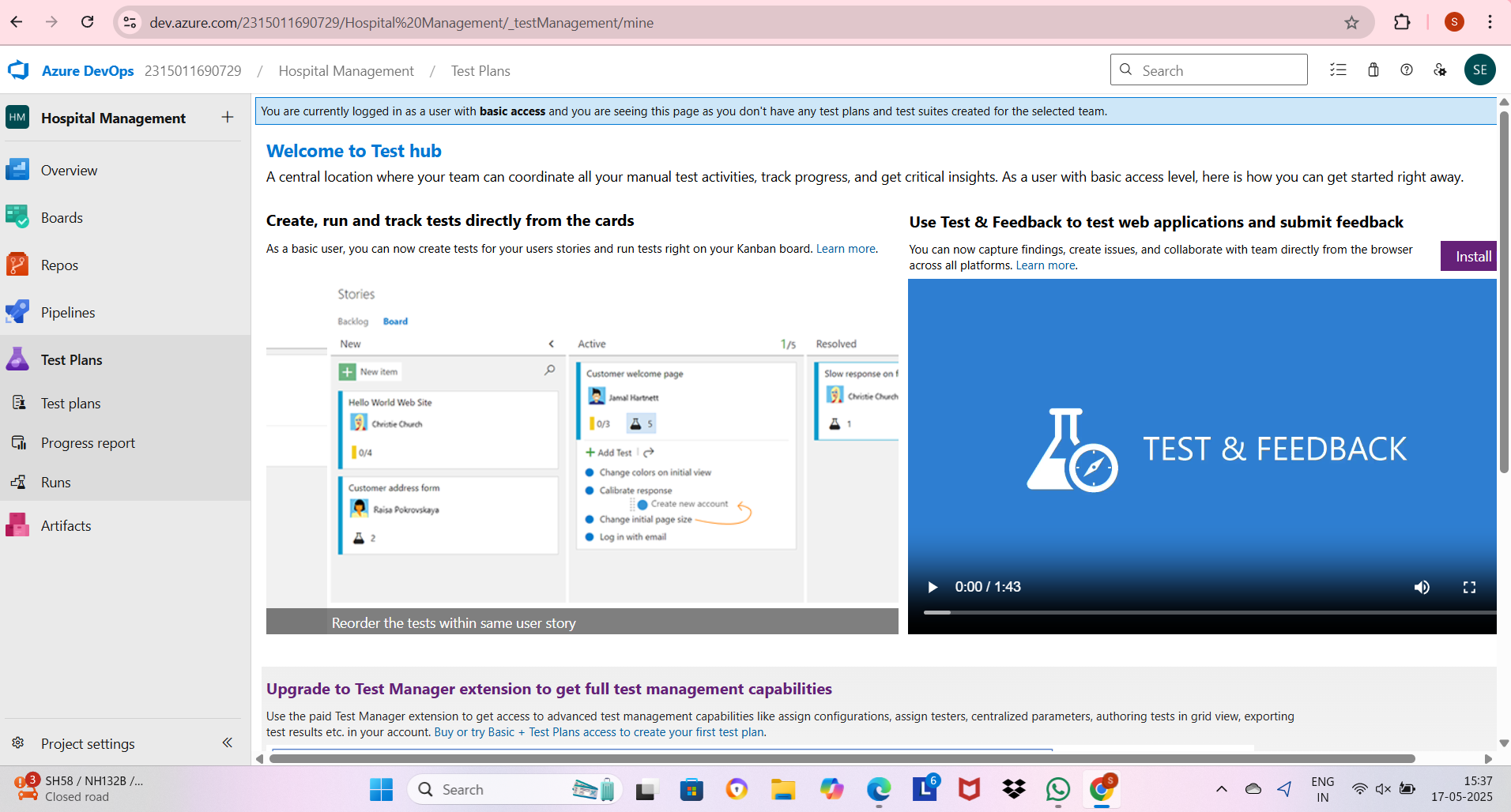
Task: Click the horizontal page scrollbar
Action: tap(842, 758)
